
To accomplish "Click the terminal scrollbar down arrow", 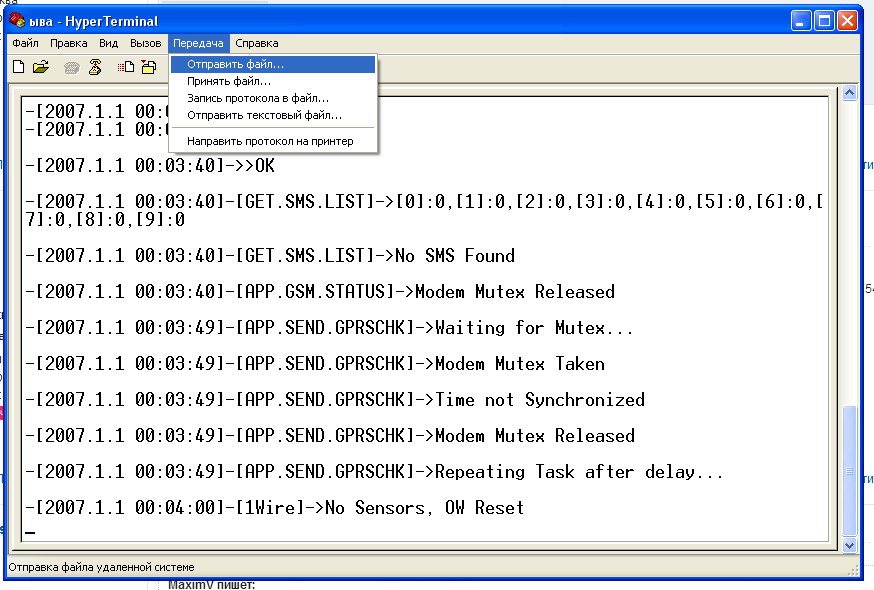I will [x=849, y=545].
